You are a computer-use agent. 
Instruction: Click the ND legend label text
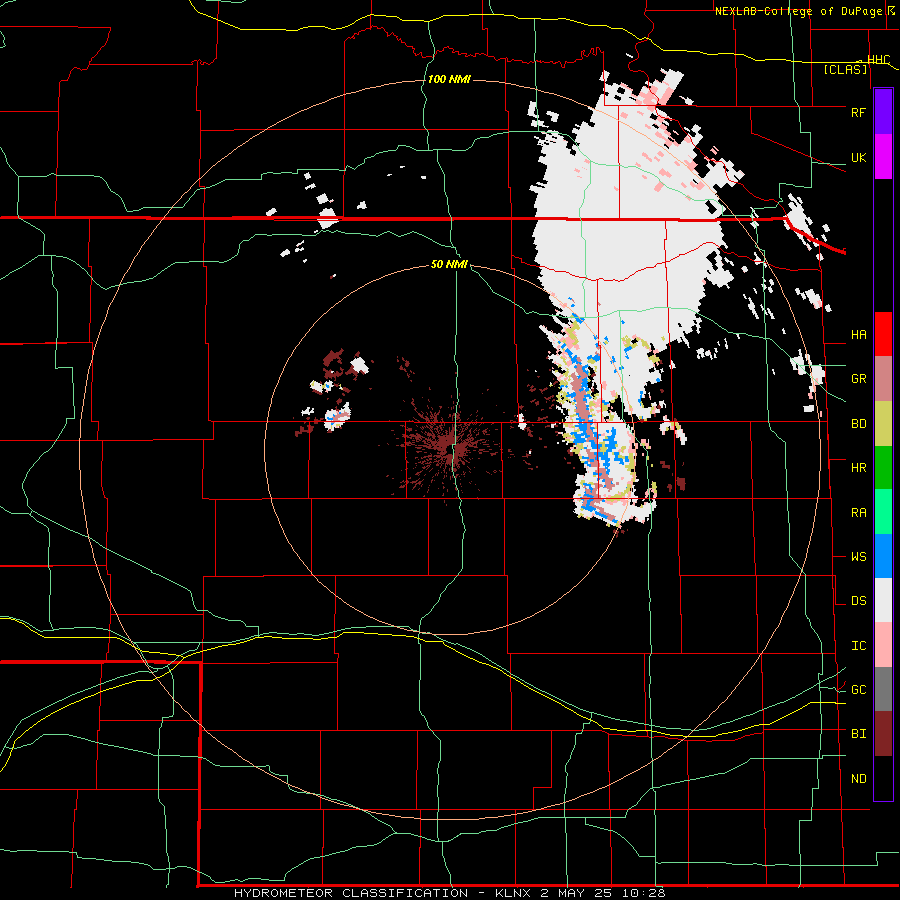[x=858, y=779]
